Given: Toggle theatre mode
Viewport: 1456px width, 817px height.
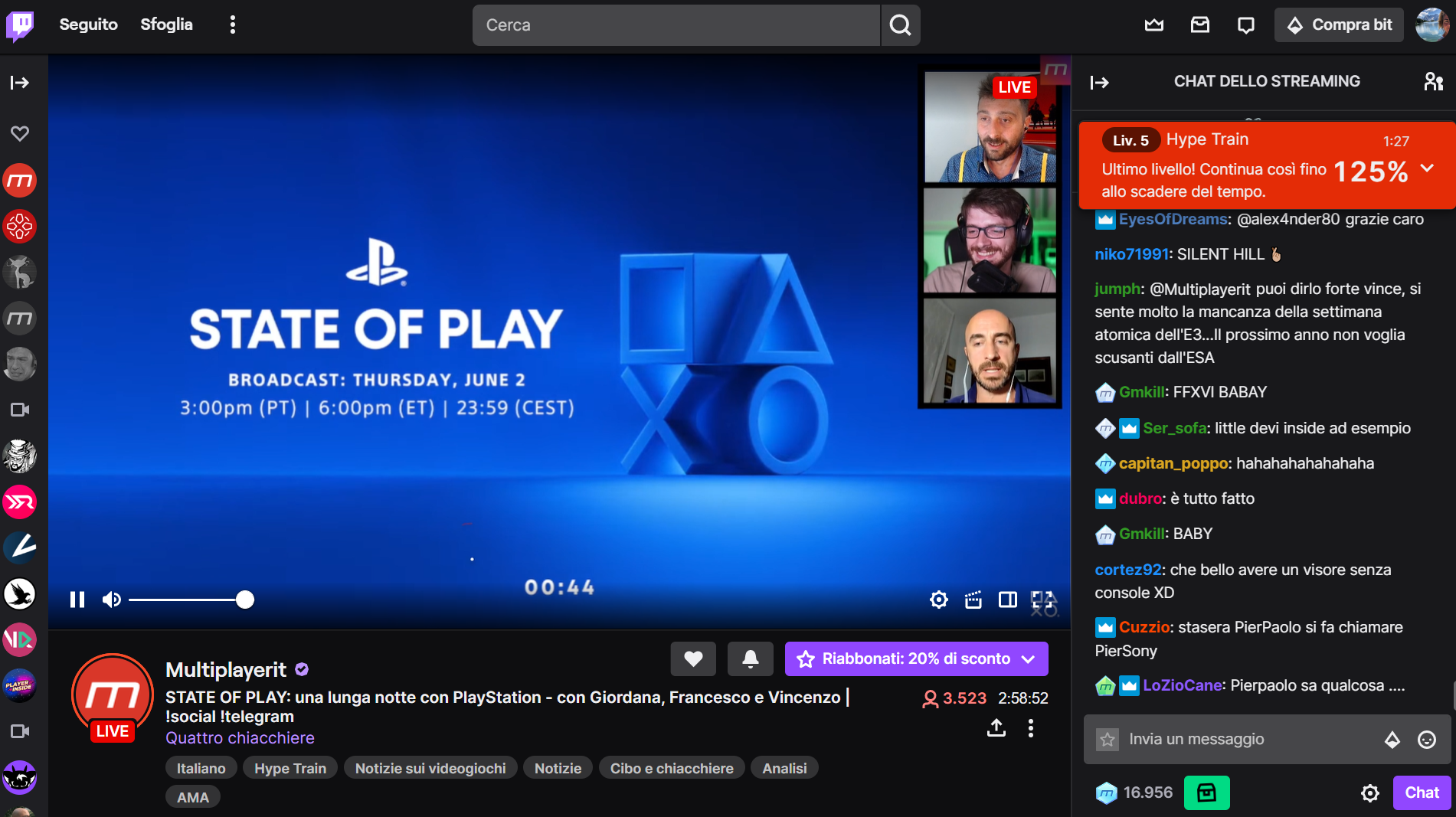Looking at the screenshot, I should click(1008, 600).
